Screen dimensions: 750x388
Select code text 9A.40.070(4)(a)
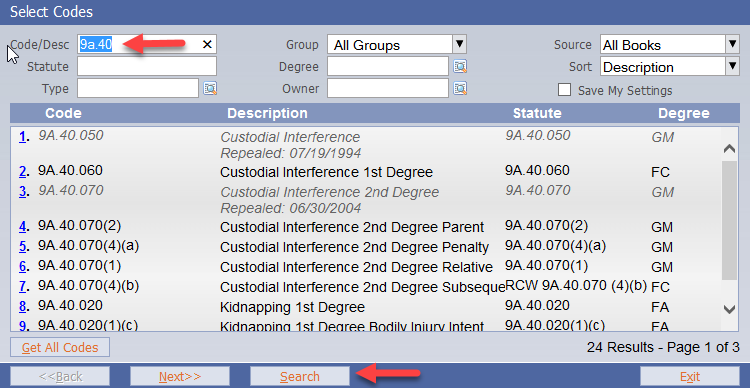pos(88,246)
